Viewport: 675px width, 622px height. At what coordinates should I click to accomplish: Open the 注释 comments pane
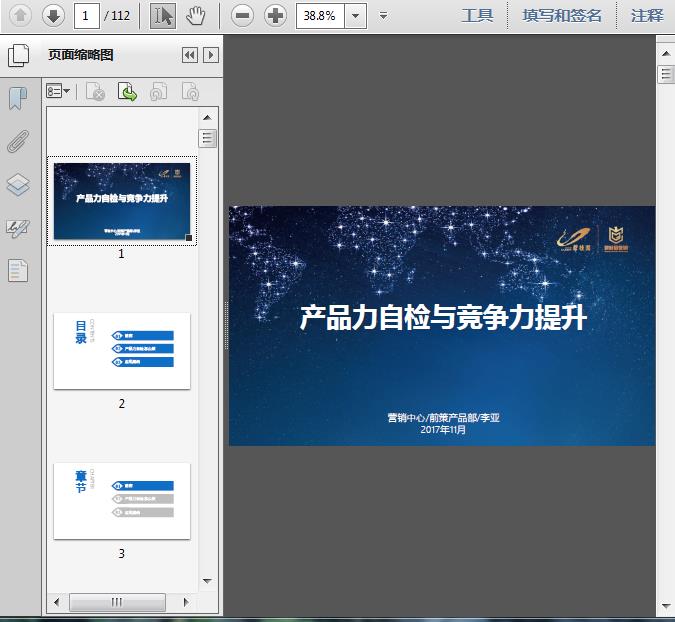(x=647, y=15)
